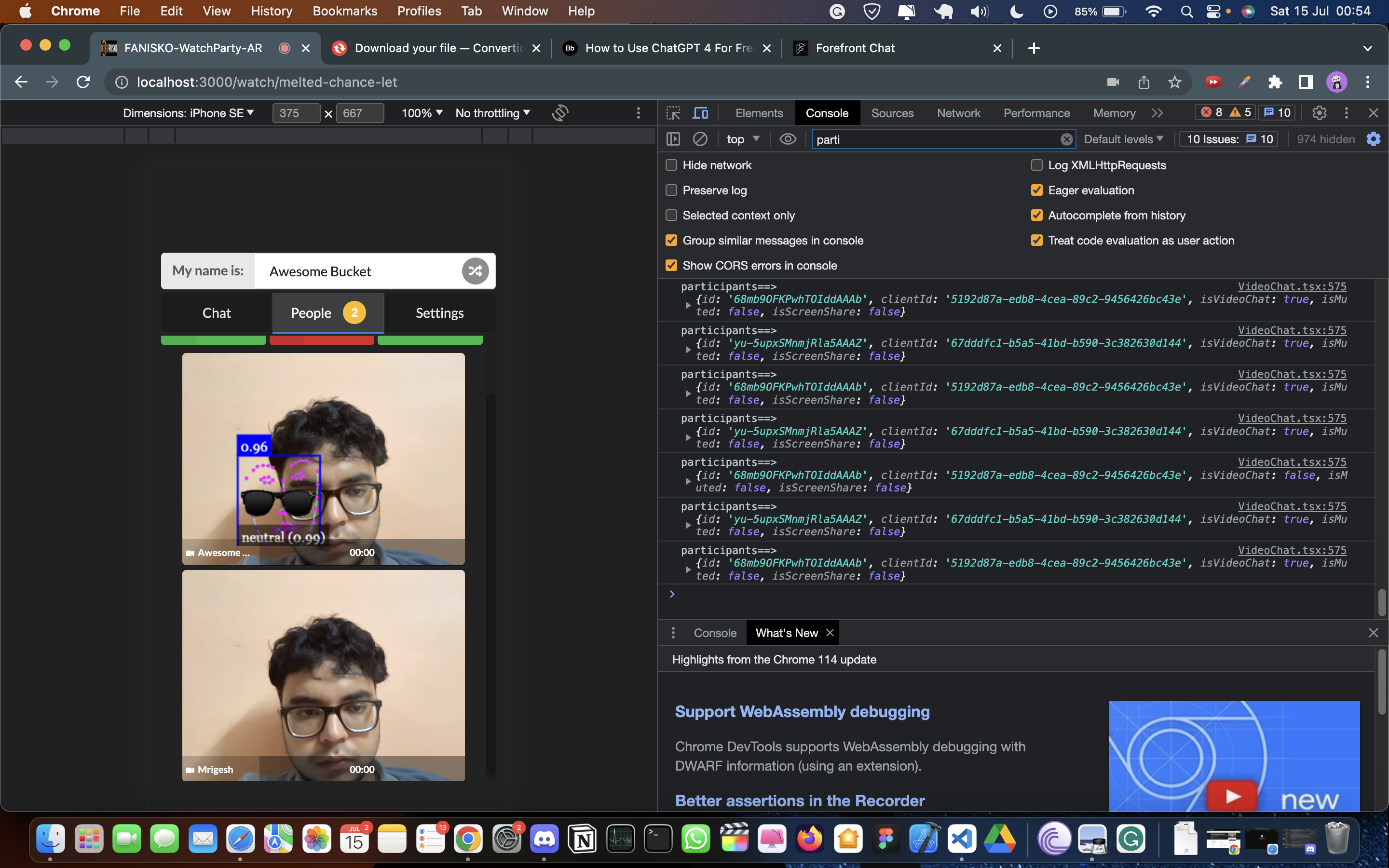1389x868 pixels.
Task: Open Dimensions iPhone SE dropdown
Action: pos(188,113)
